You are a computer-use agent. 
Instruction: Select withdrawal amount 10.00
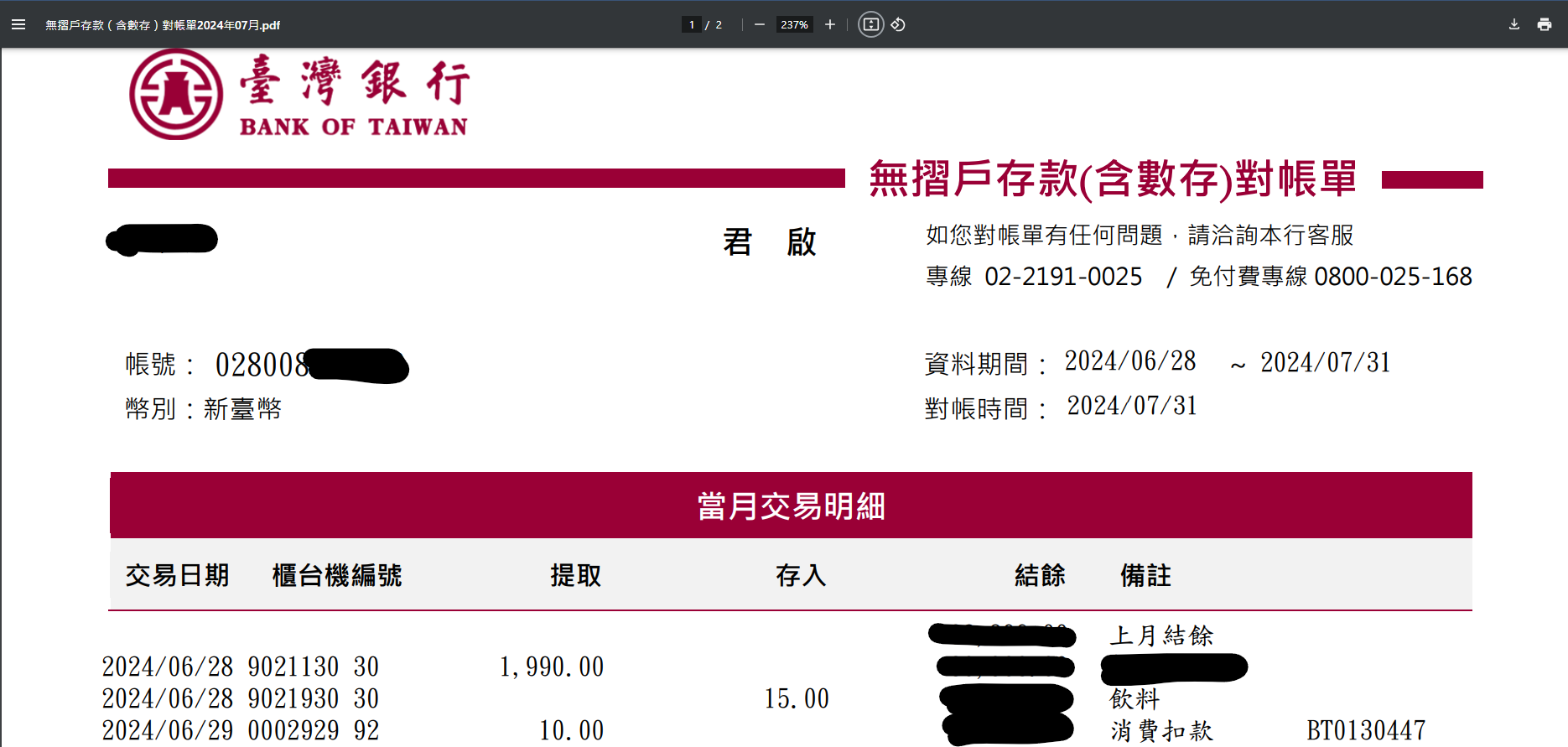[572, 730]
